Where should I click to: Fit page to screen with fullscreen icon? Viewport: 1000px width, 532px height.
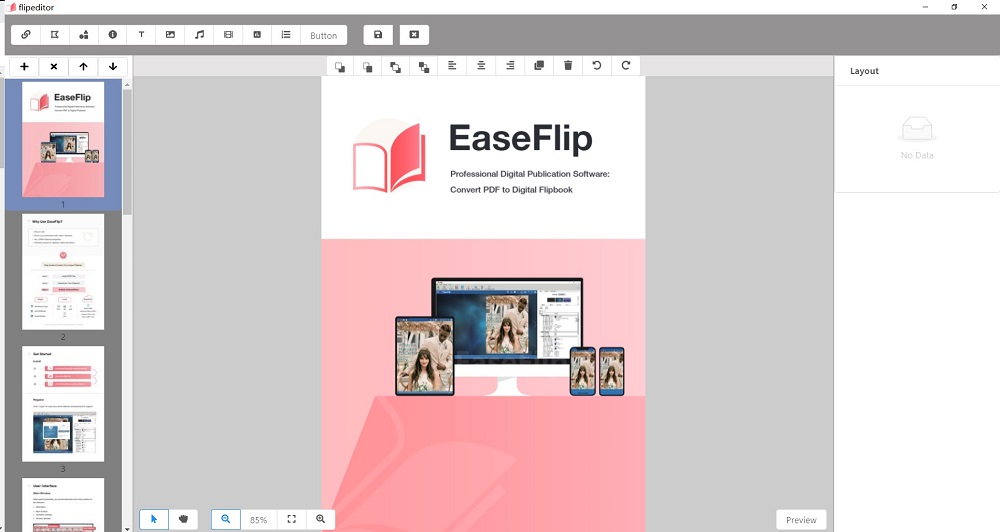291,519
